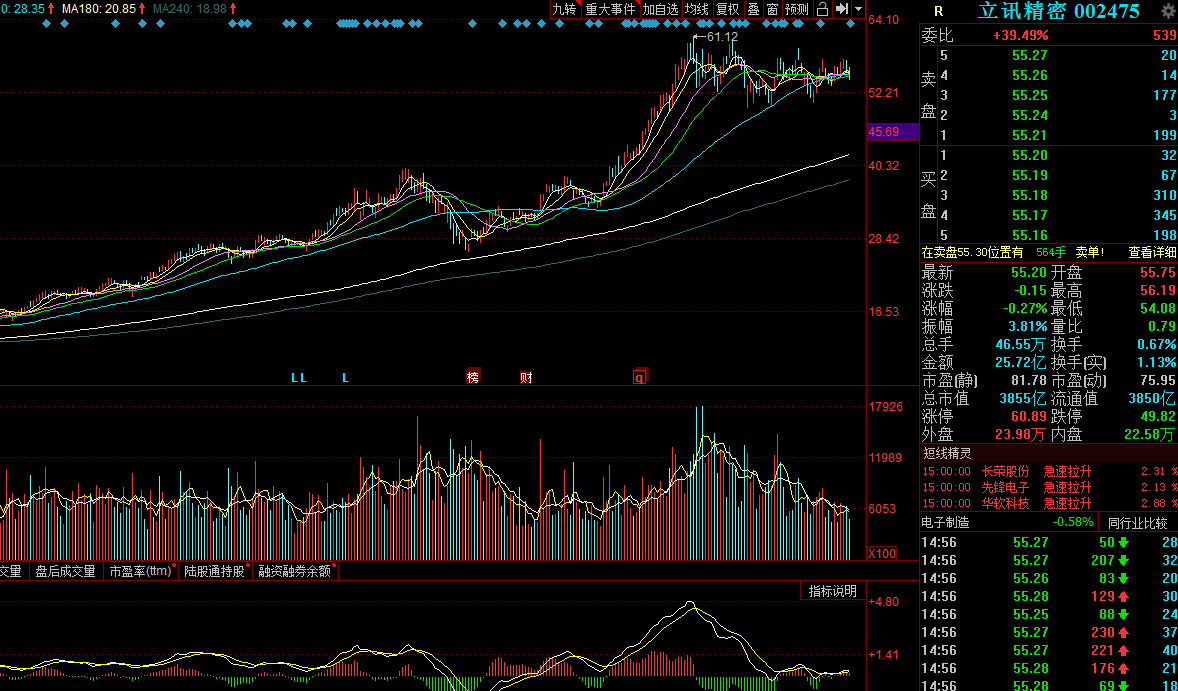Screen dimensions: 1178x691
Task: Open the 重大事件 major events list
Action: click(x=610, y=9)
